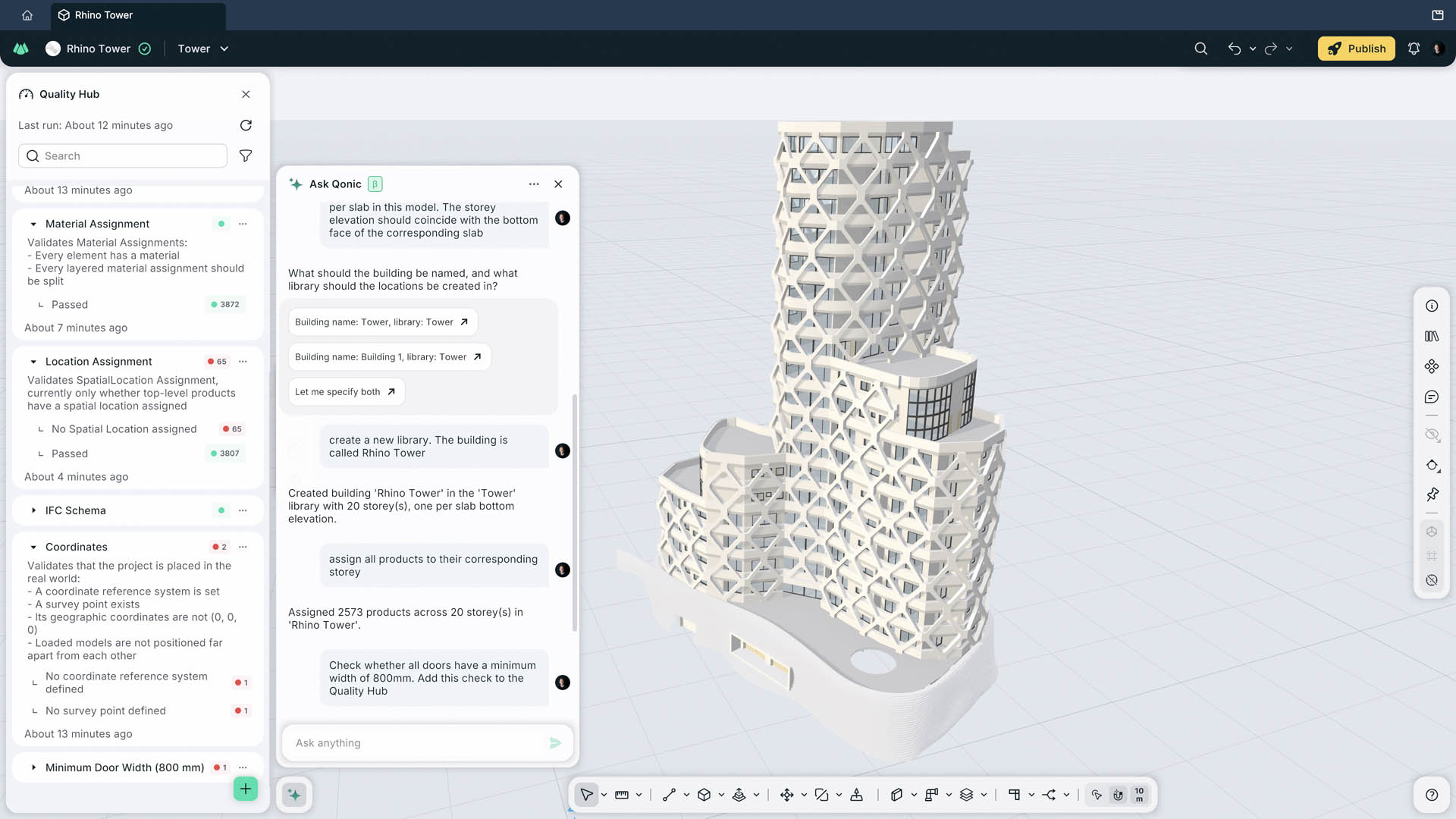Image resolution: width=1456 pixels, height=819 pixels.
Task: Open the Tower dropdown in header
Action: pyautogui.click(x=202, y=49)
